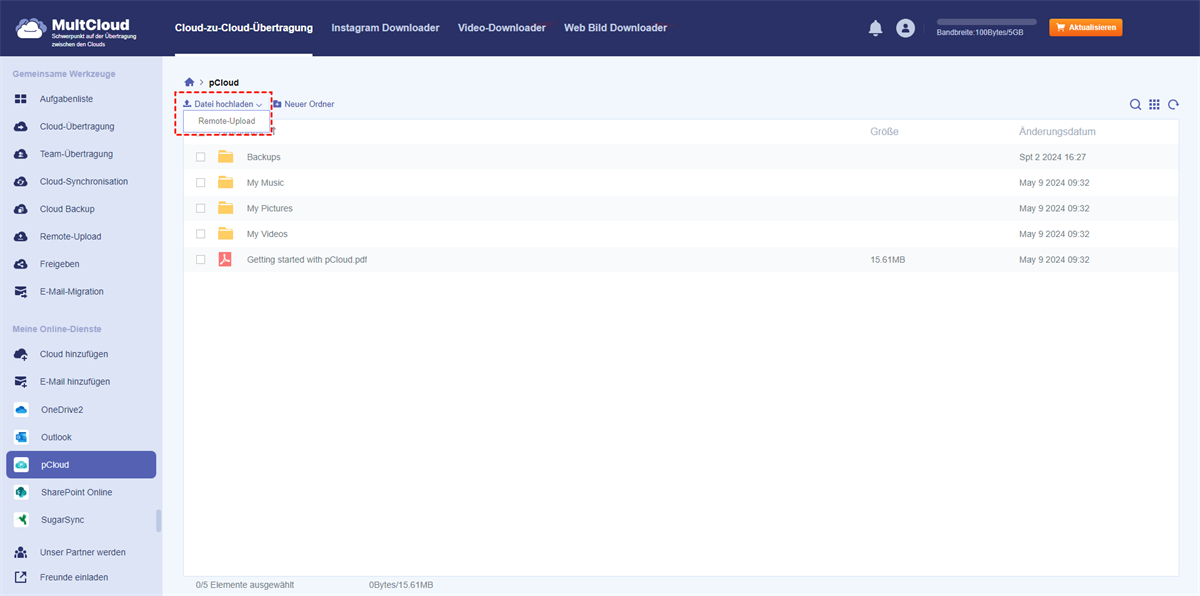
Task: Open the user account avatar icon
Action: tap(906, 28)
